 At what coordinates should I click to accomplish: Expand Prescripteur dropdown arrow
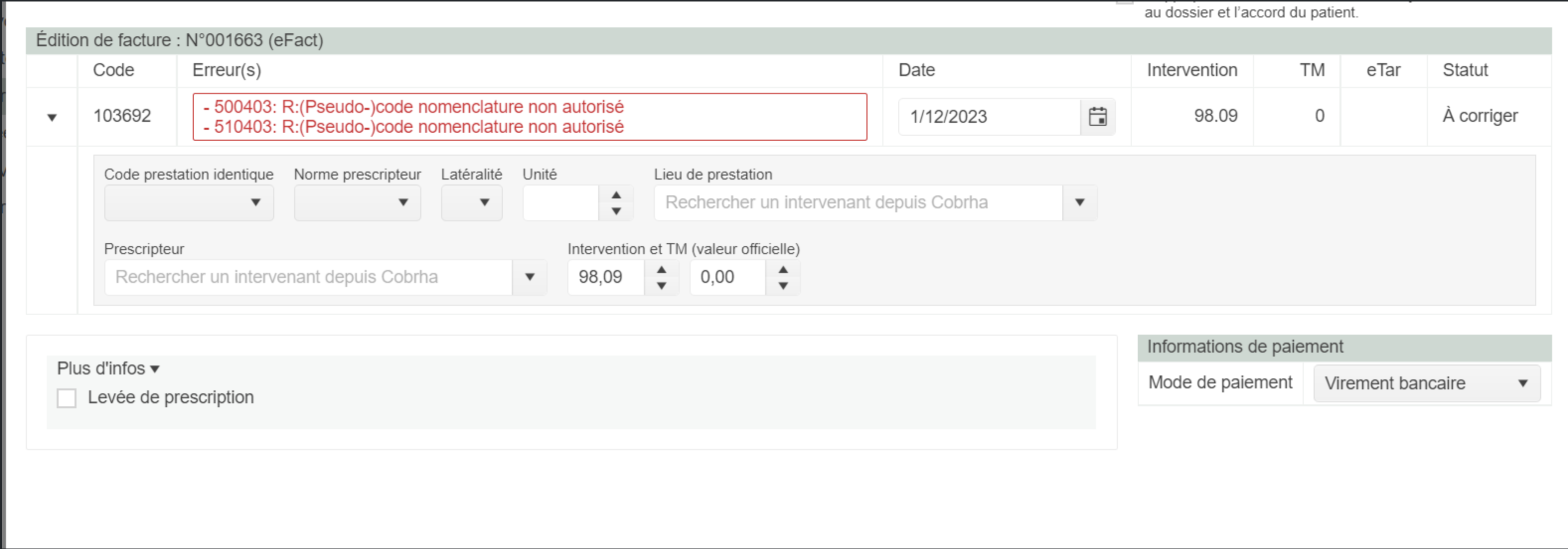(x=530, y=277)
